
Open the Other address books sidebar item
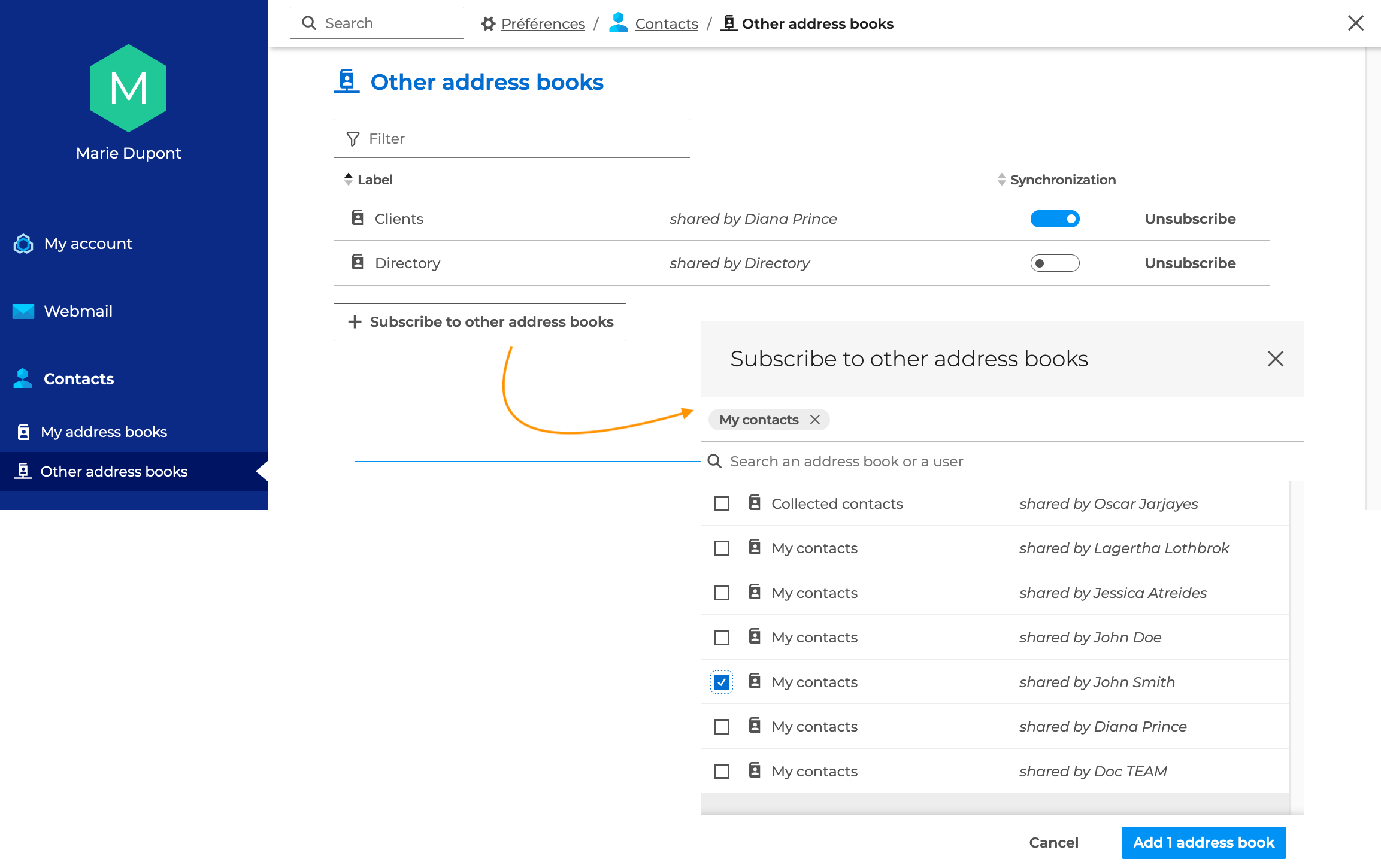[114, 472]
